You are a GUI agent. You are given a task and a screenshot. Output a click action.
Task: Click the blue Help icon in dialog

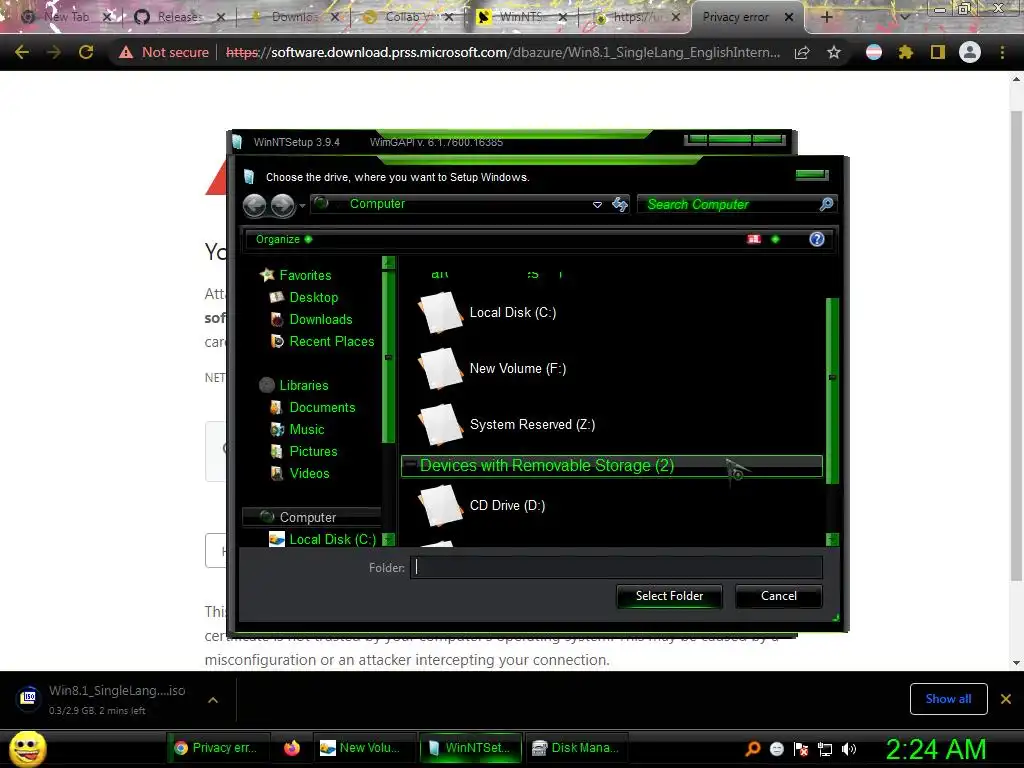(816, 239)
